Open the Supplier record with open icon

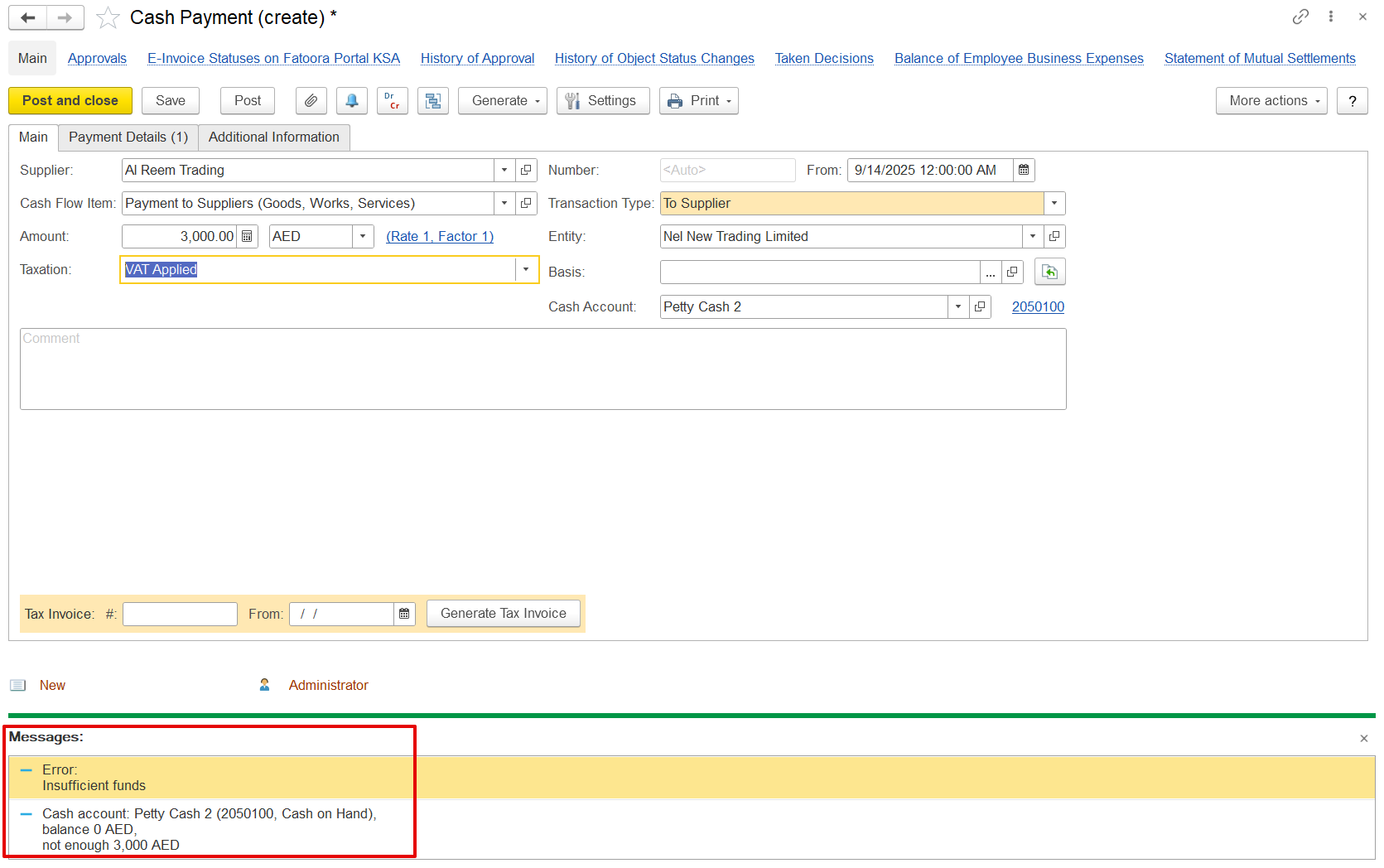coord(526,171)
